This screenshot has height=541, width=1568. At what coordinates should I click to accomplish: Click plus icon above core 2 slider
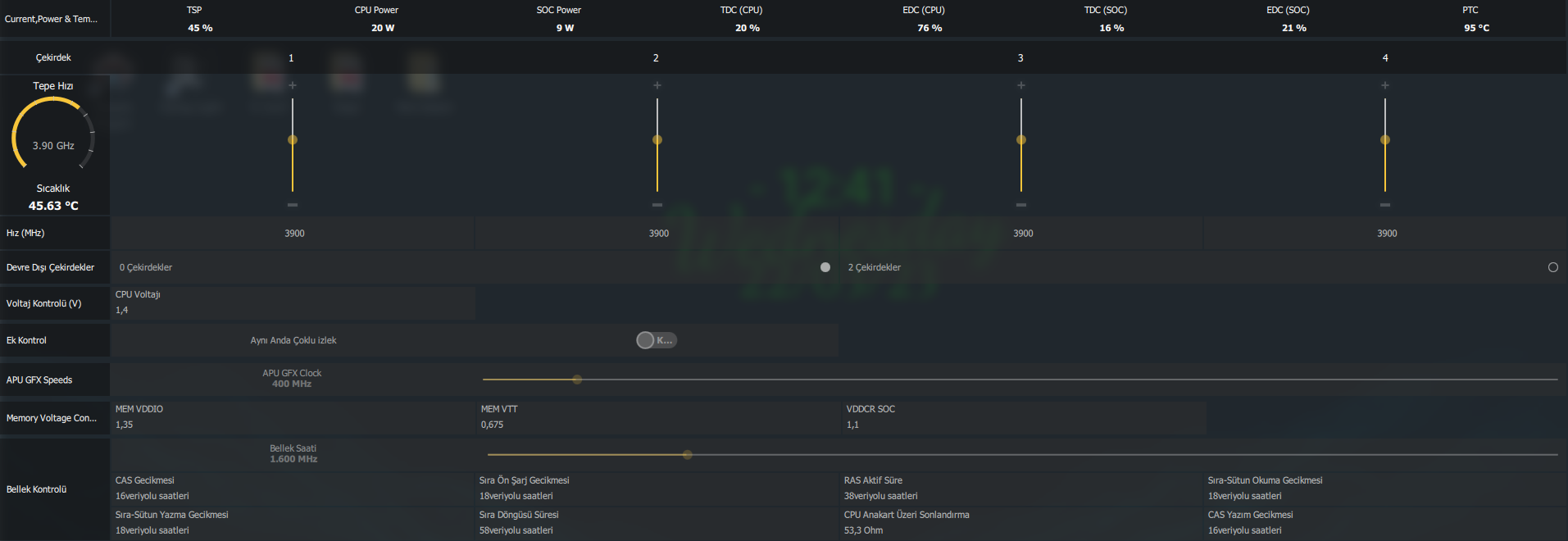(x=657, y=85)
